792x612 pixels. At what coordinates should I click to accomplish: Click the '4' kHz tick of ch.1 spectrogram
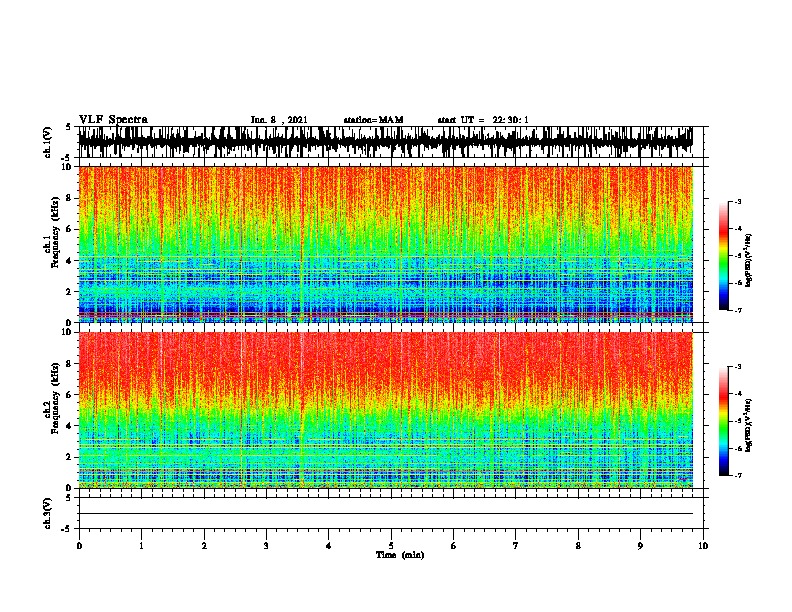click(70, 261)
